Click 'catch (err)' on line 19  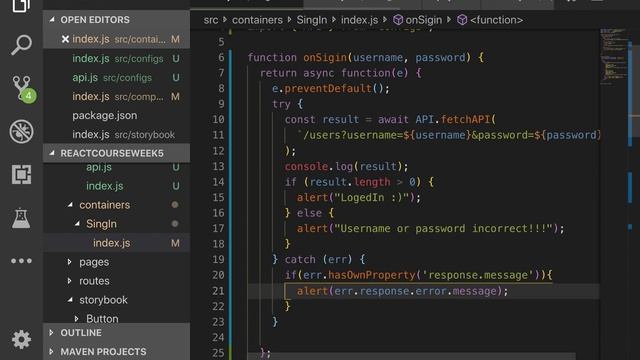[x=318, y=260]
